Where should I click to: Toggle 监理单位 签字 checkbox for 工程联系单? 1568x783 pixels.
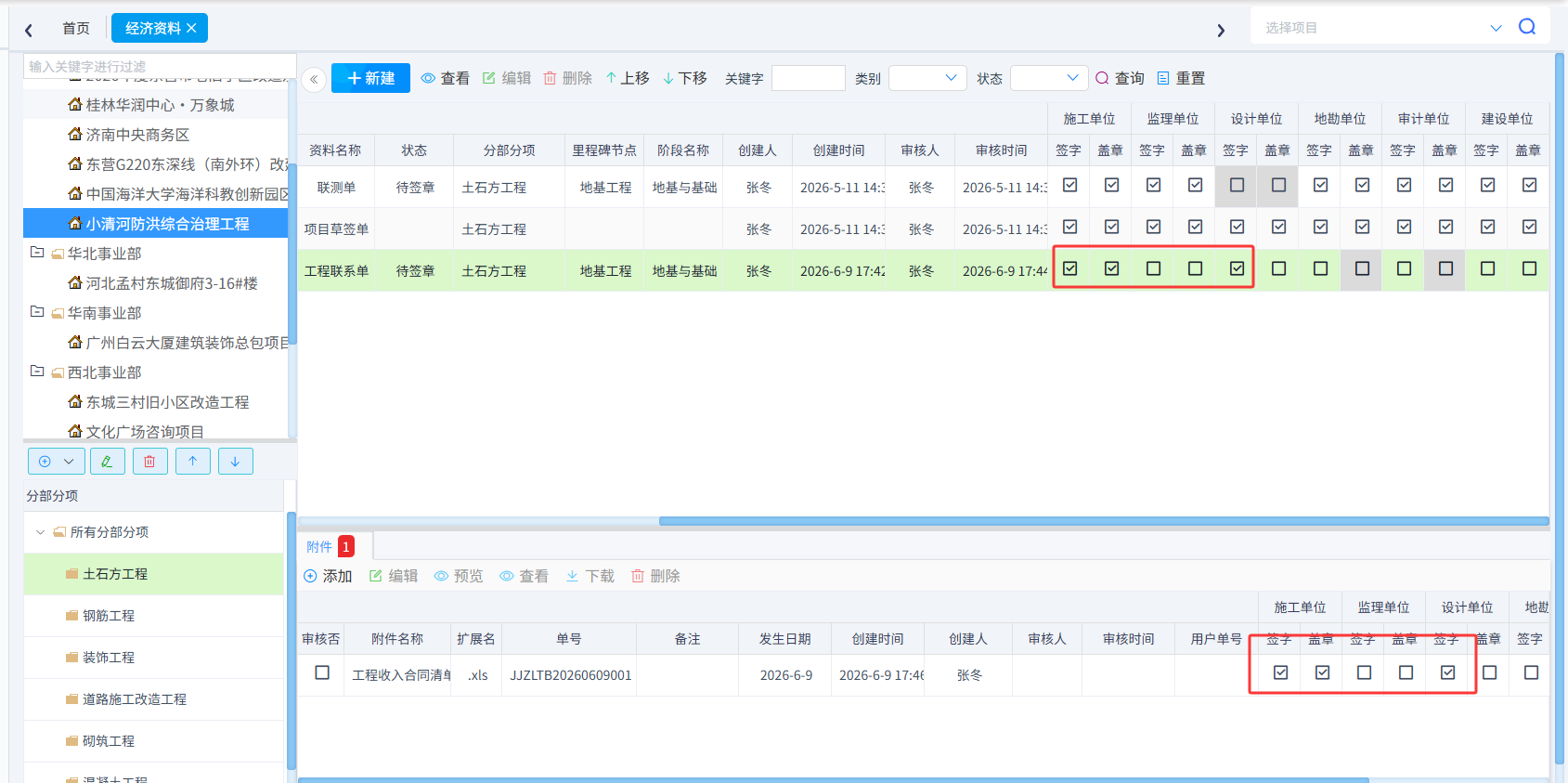(1154, 269)
